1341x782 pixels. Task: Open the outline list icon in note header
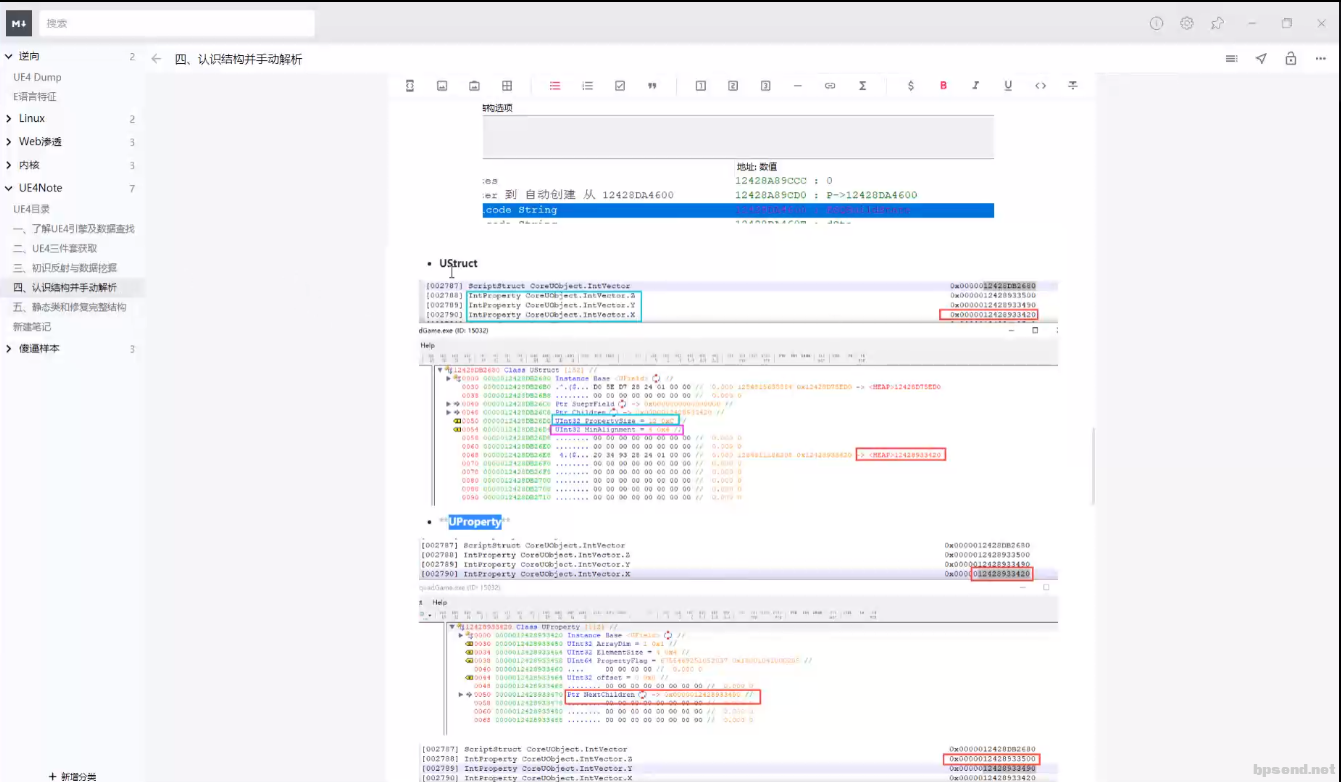(x=1231, y=59)
